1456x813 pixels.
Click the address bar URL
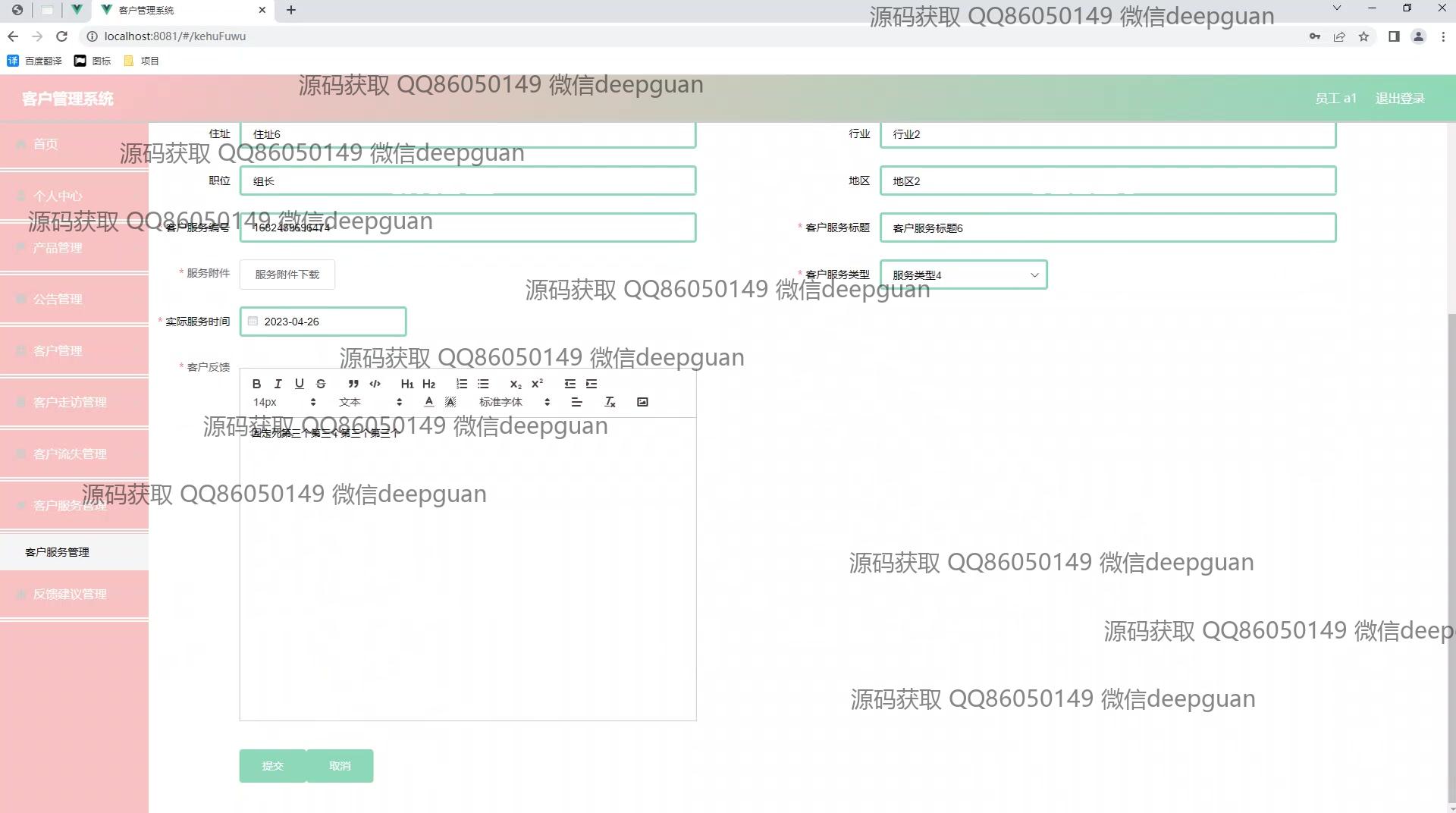tap(175, 36)
